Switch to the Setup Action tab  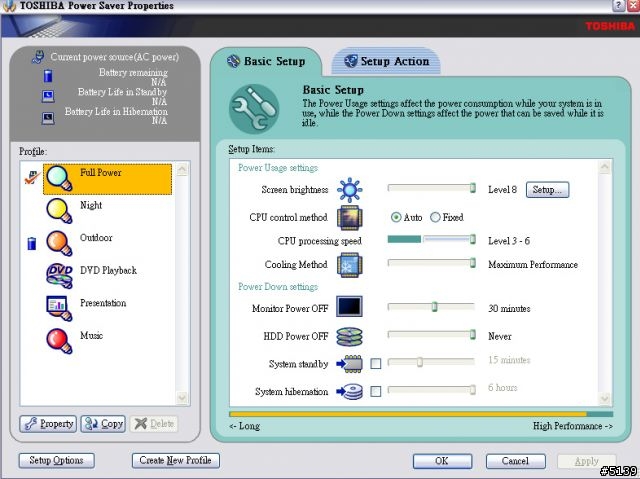(386, 62)
